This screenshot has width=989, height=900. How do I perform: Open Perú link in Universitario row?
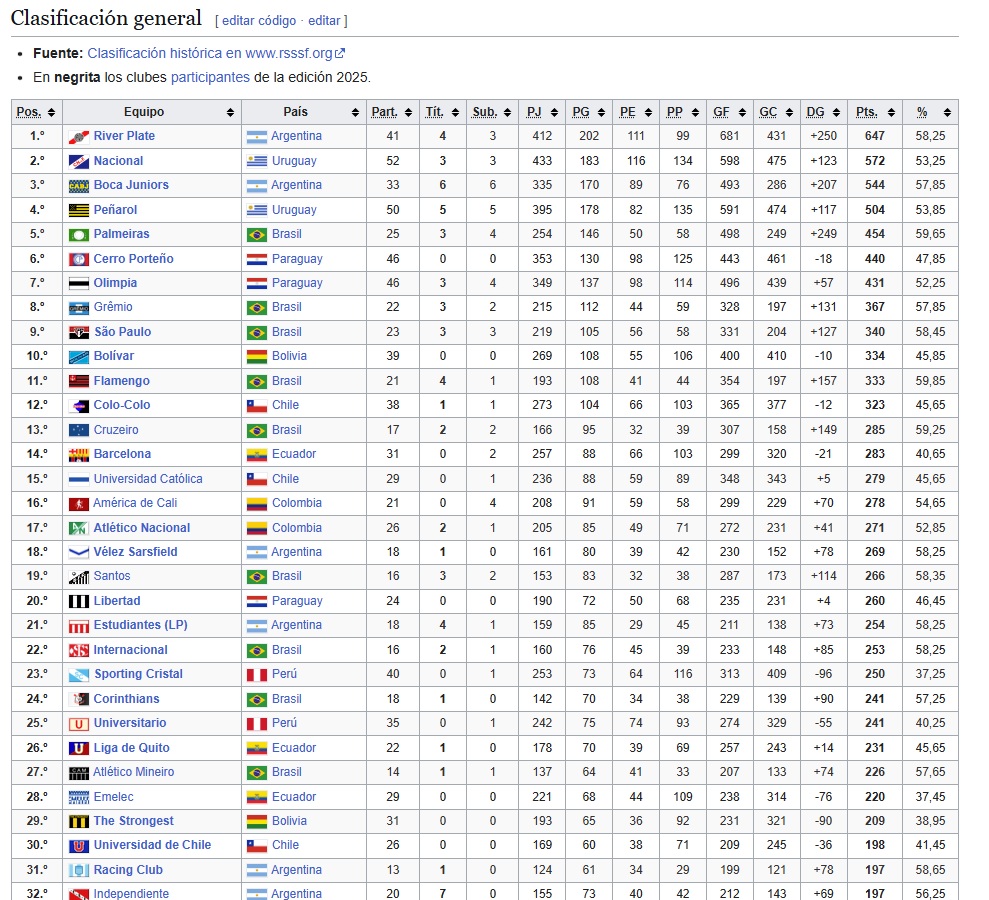284,723
